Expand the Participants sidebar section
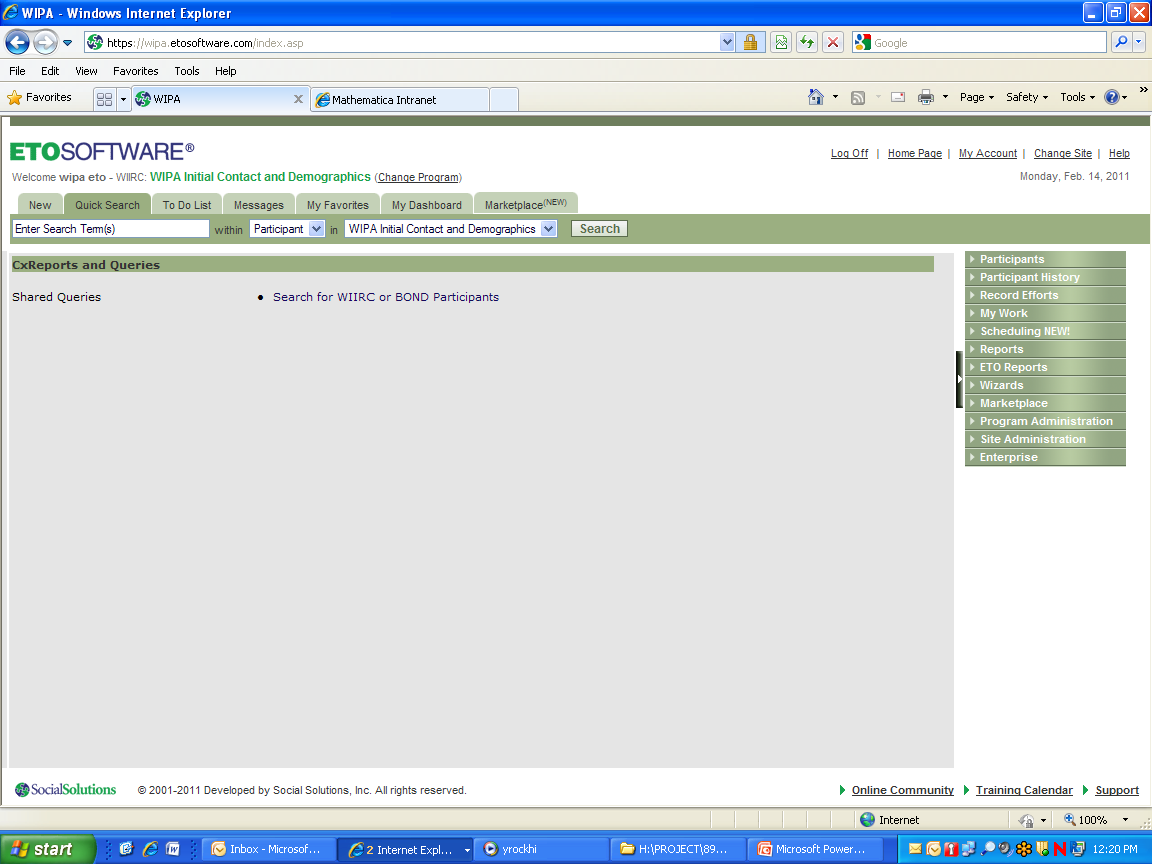This screenshot has height=864, width=1152. click(x=1045, y=259)
